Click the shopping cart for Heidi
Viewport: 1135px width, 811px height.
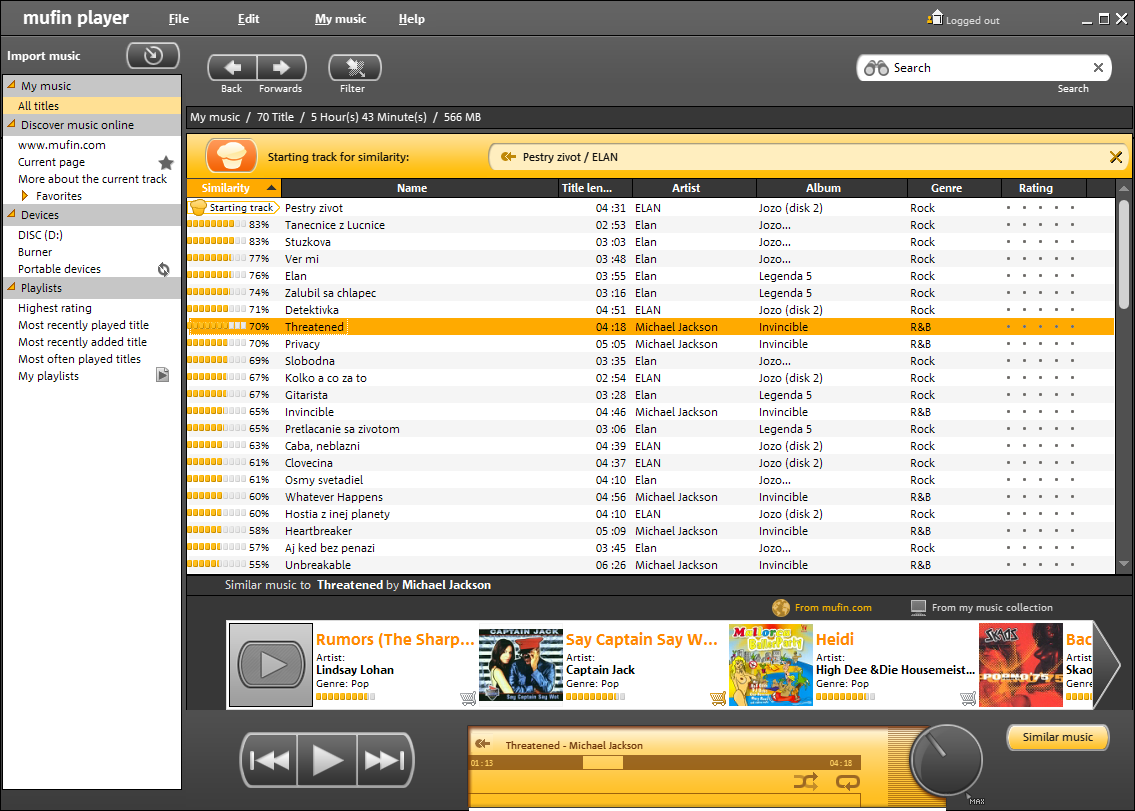pyautogui.click(x=968, y=699)
